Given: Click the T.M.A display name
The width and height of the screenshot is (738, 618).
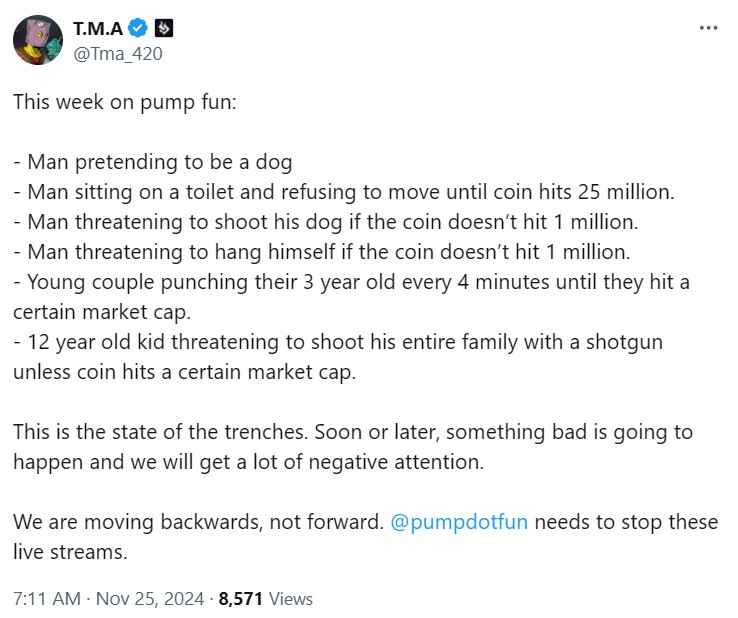Looking at the screenshot, I should point(100,29).
